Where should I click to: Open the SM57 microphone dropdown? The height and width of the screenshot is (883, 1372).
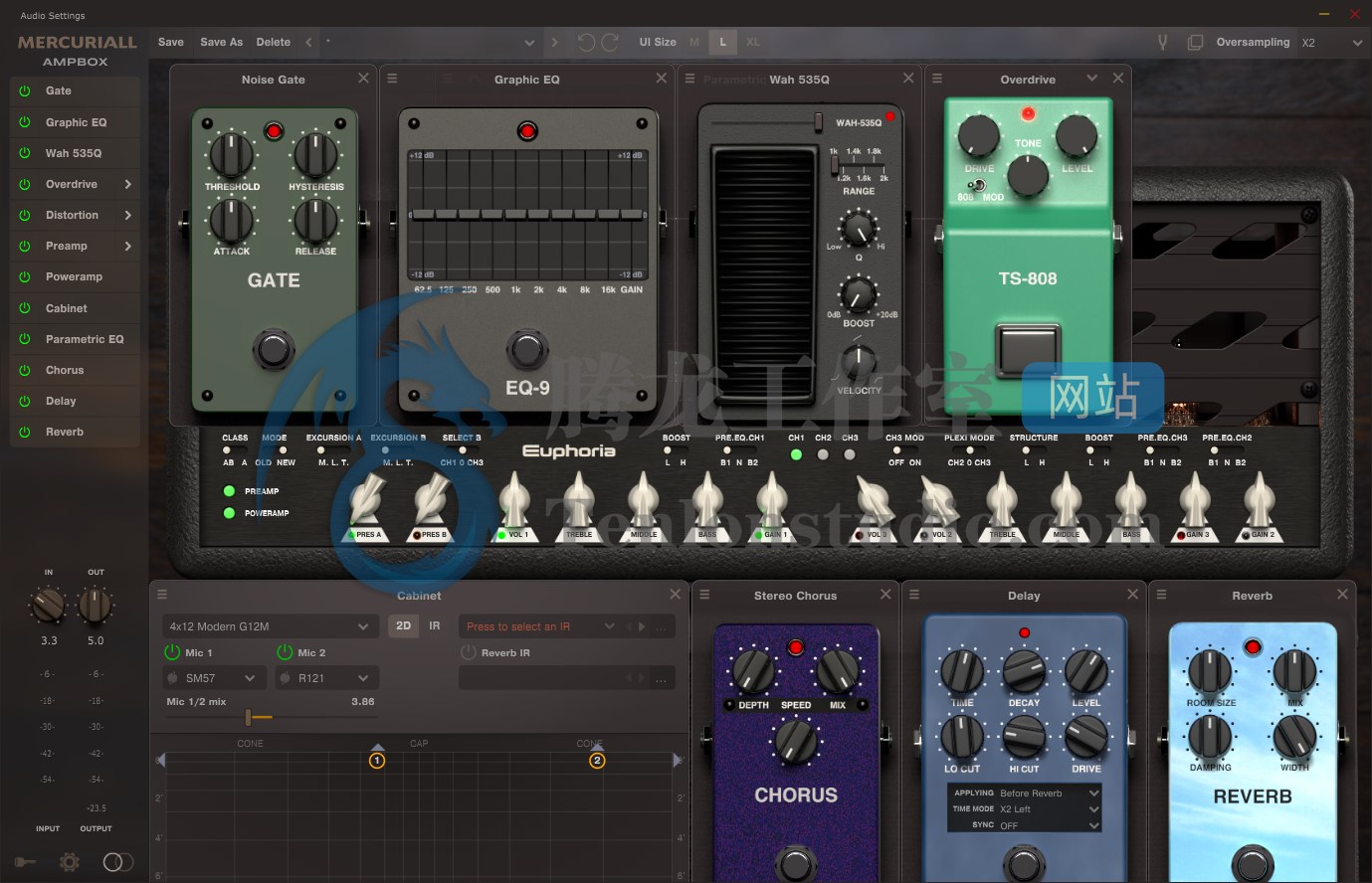pos(212,678)
